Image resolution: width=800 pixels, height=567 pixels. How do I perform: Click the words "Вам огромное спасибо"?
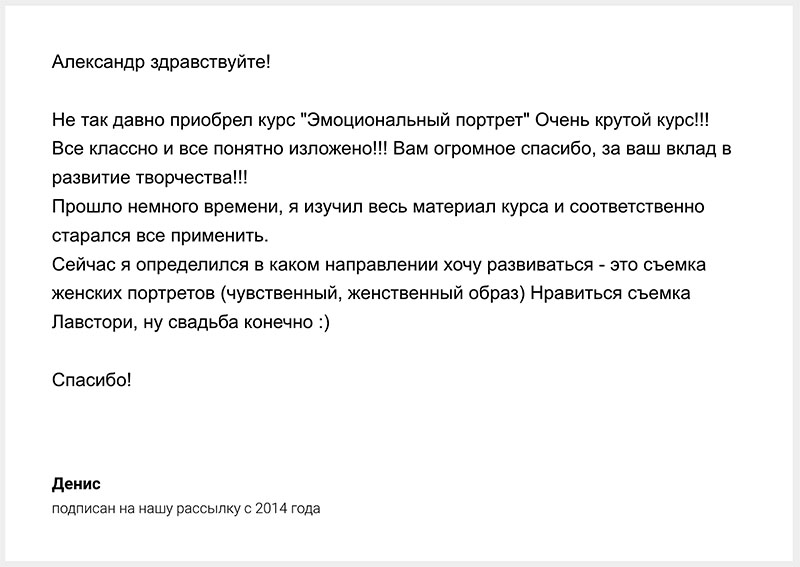click(492, 149)
